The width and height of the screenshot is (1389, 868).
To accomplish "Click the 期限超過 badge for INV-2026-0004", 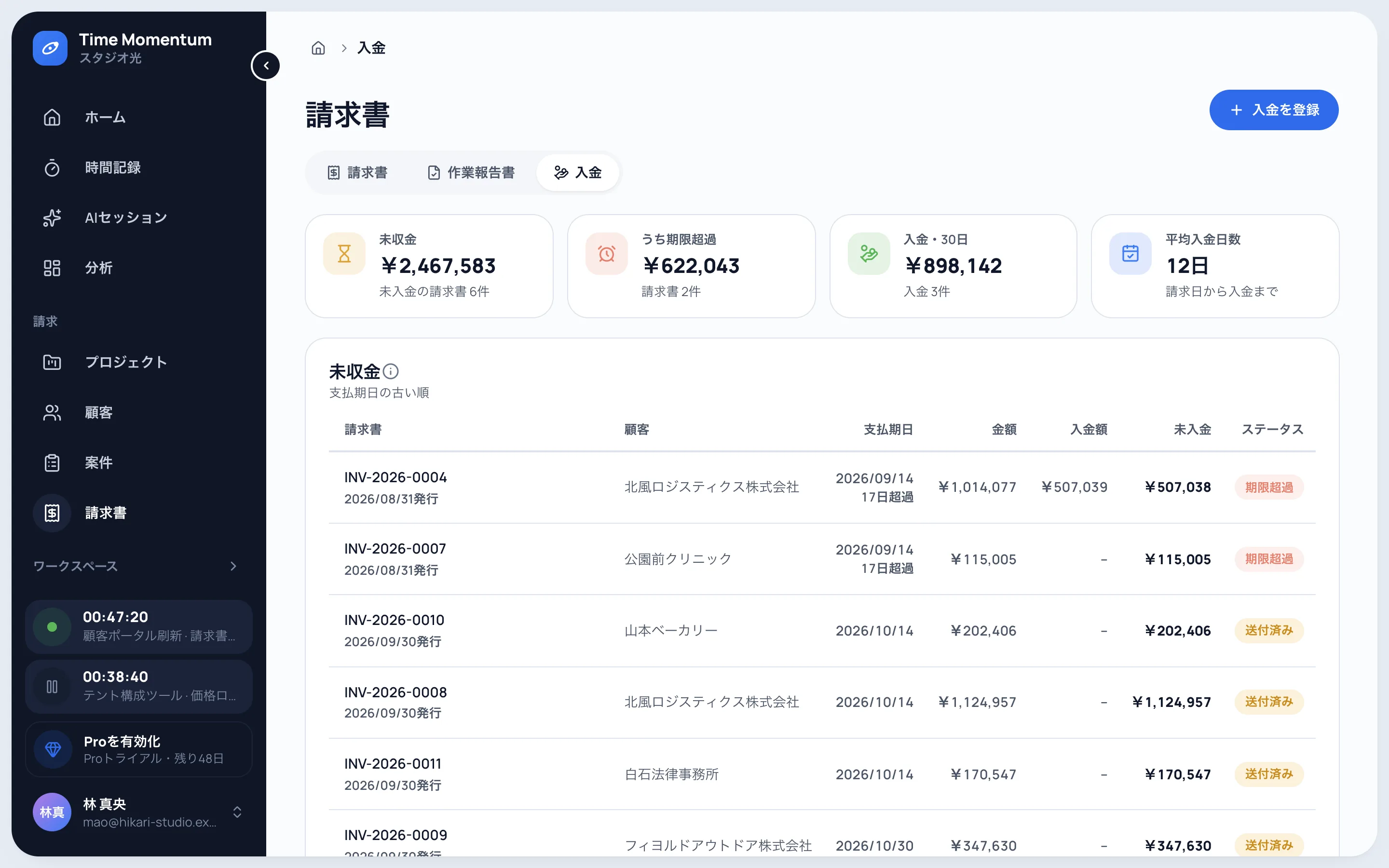I will point(1269,488).
